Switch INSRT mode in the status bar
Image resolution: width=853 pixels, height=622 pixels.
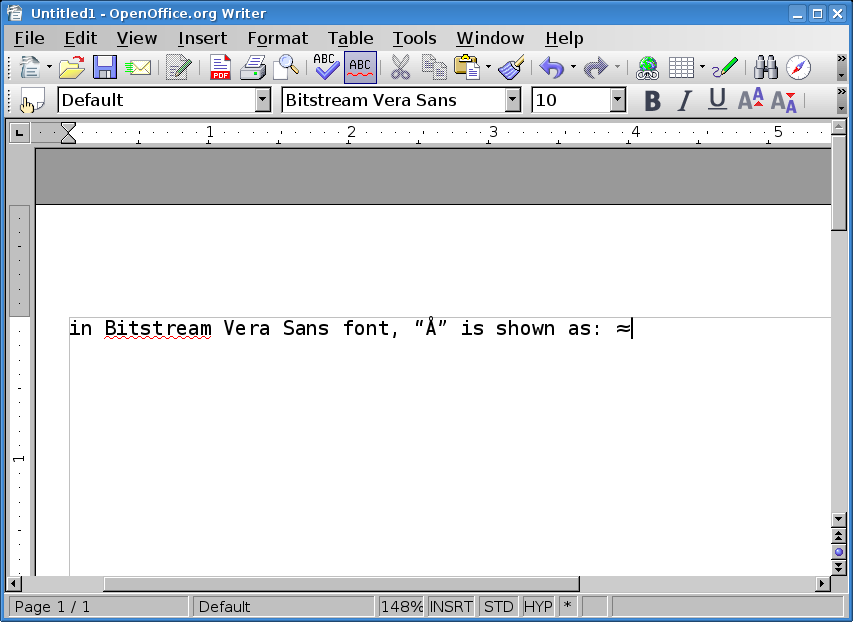(451, 606)
